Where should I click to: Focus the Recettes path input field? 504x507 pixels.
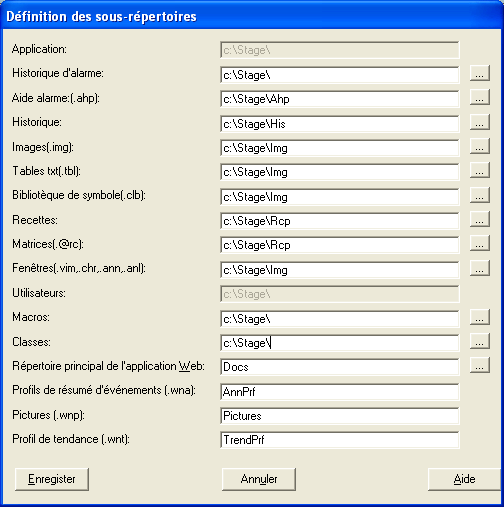340,221
